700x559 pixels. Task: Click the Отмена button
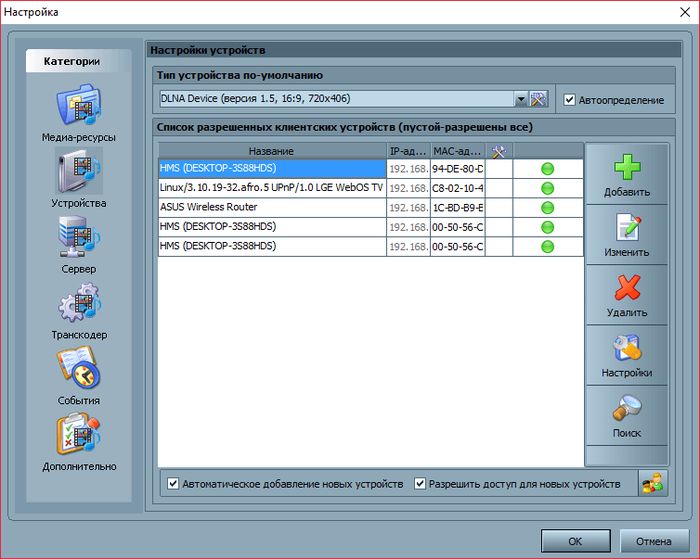tap(646, 541)
